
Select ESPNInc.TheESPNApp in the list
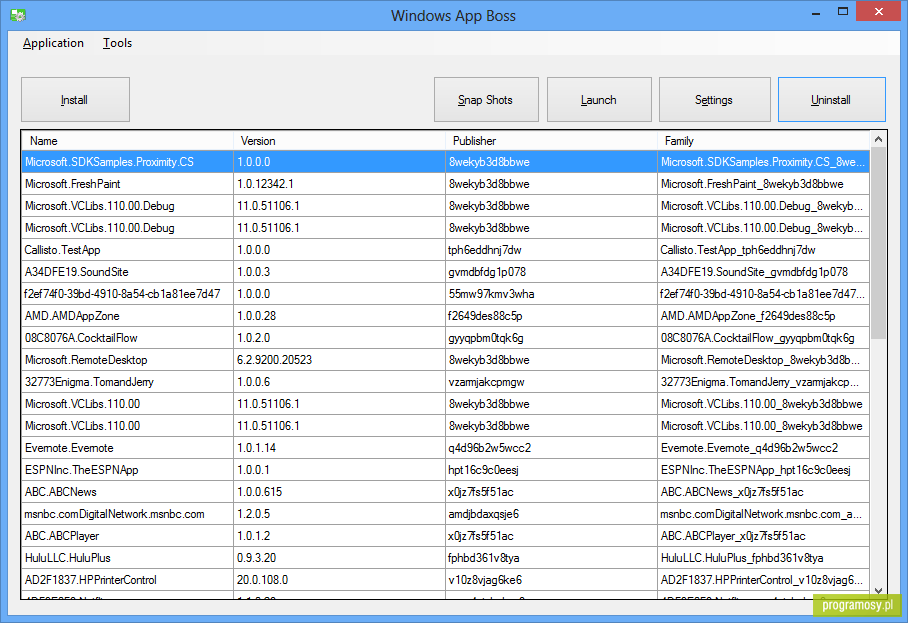[445, 470]
